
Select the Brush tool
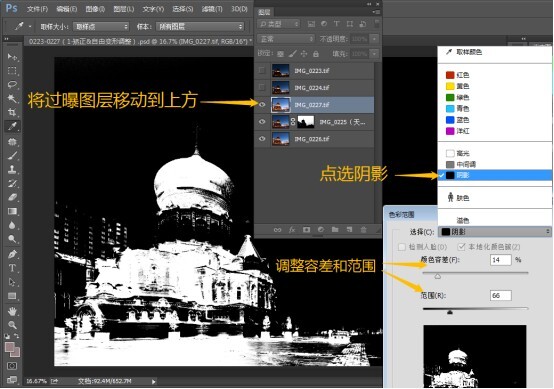coord(12,155)
